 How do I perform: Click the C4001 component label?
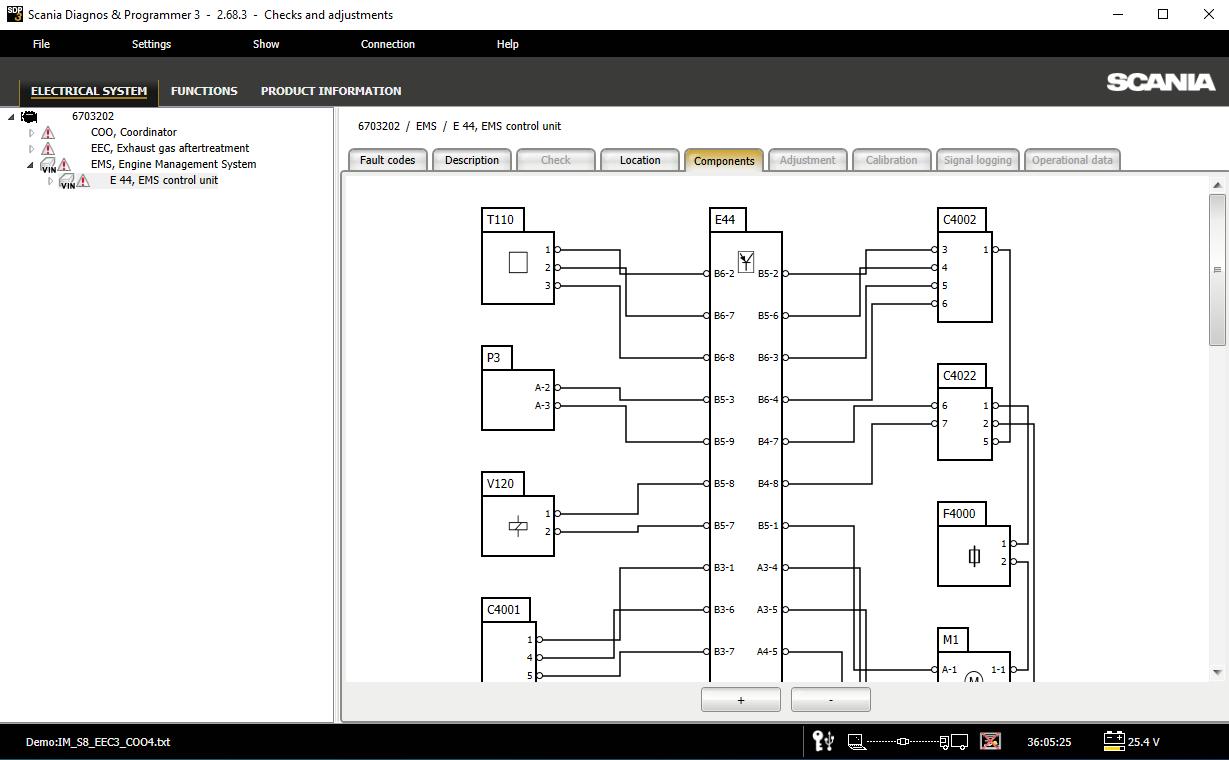click(x=504, y=610)
